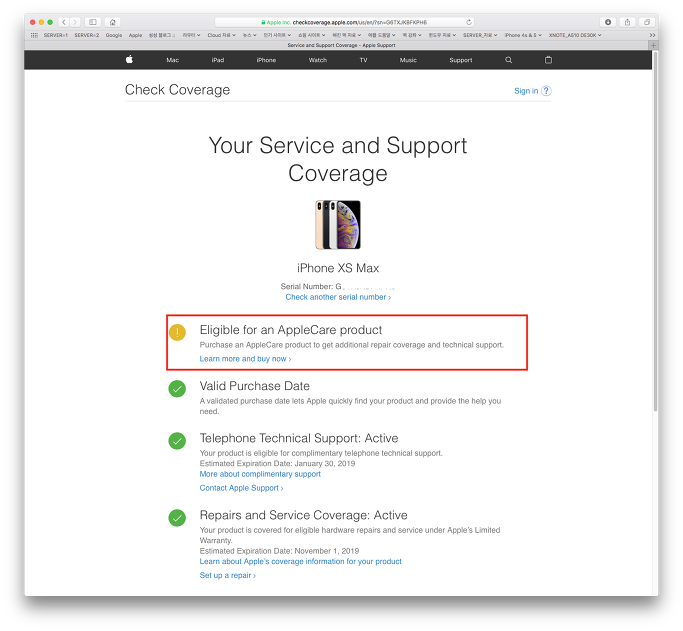Click Contact Apple Support link

241,488
